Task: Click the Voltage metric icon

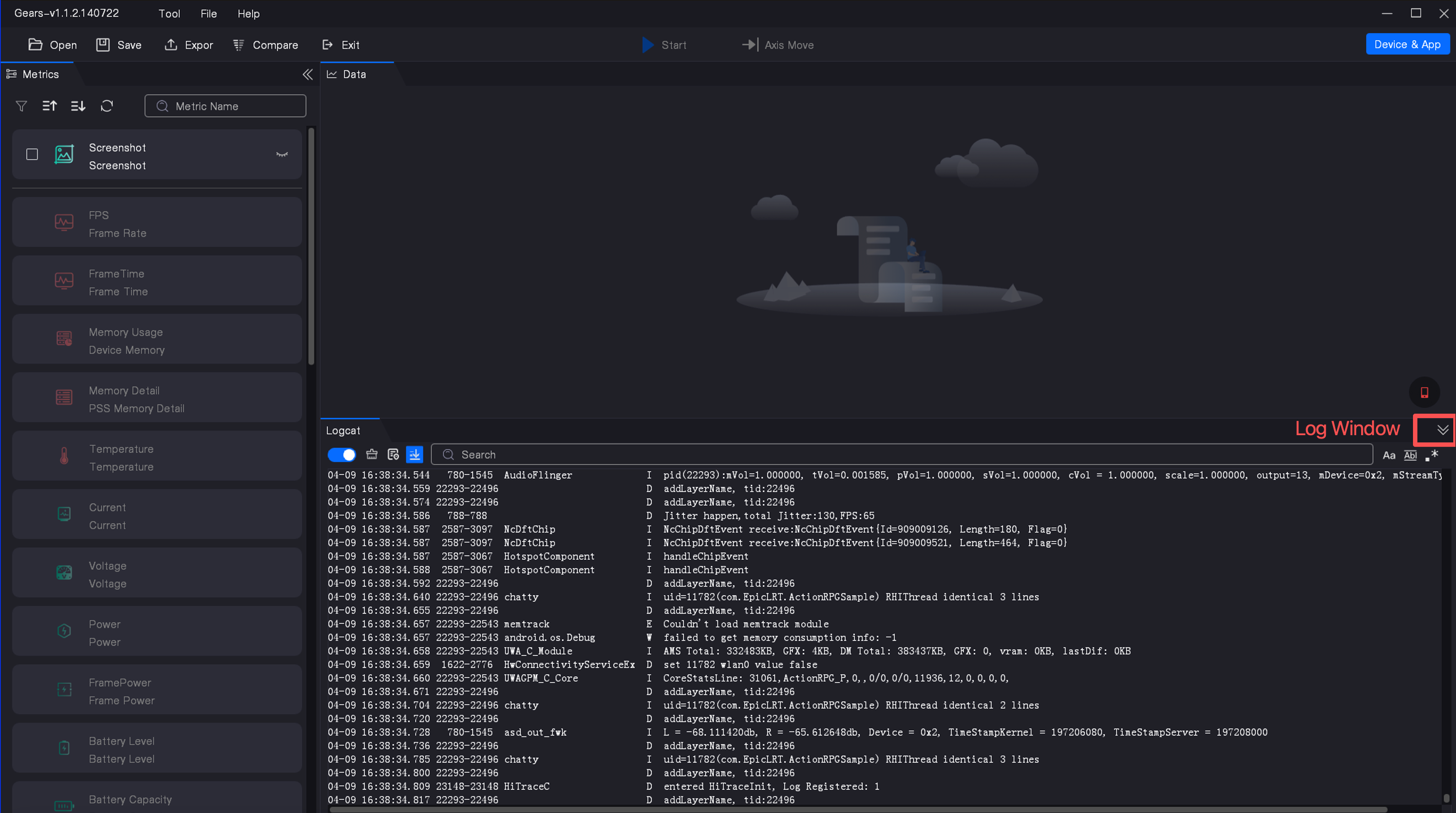Action: [x=64, y=573]
